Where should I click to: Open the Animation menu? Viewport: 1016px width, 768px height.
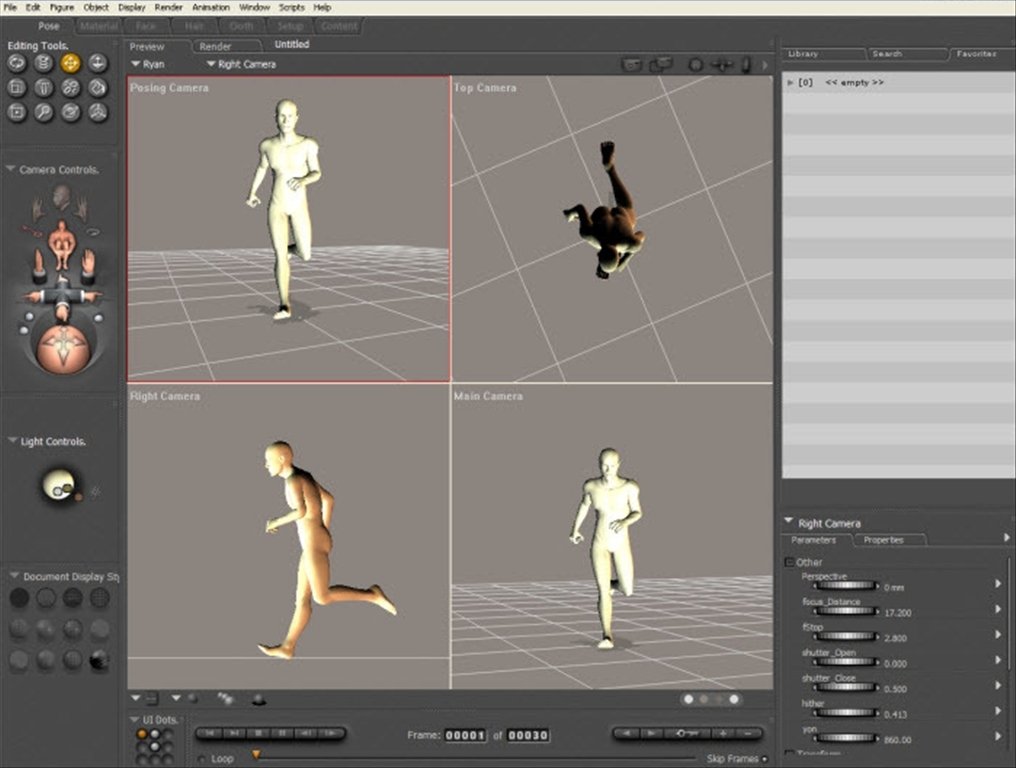pyautogui.click(x=210, y=7)
